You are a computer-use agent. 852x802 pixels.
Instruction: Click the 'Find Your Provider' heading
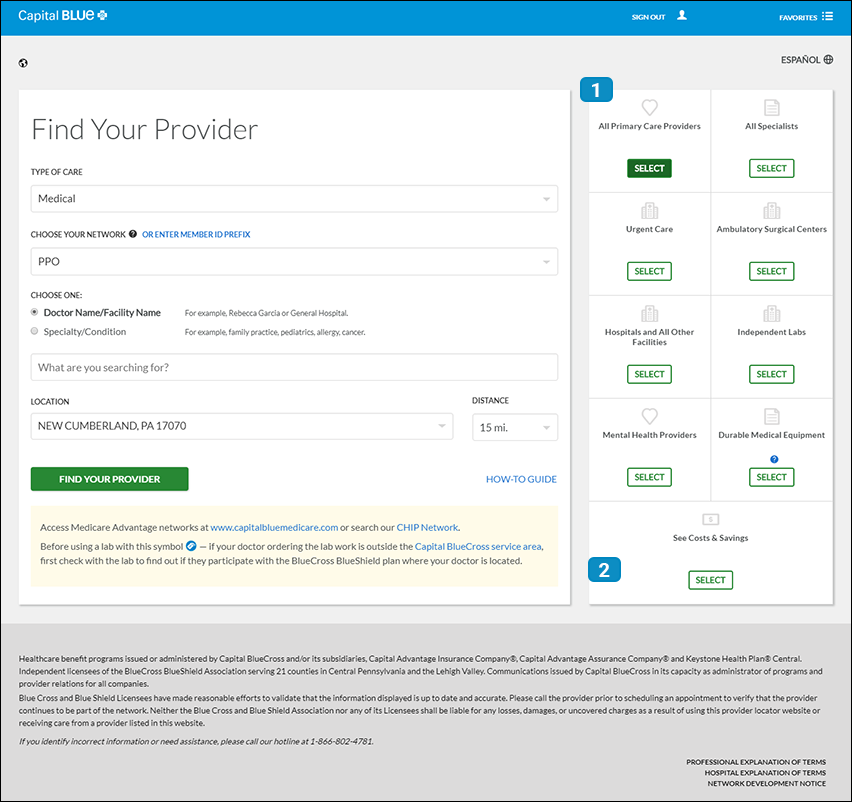145,129
